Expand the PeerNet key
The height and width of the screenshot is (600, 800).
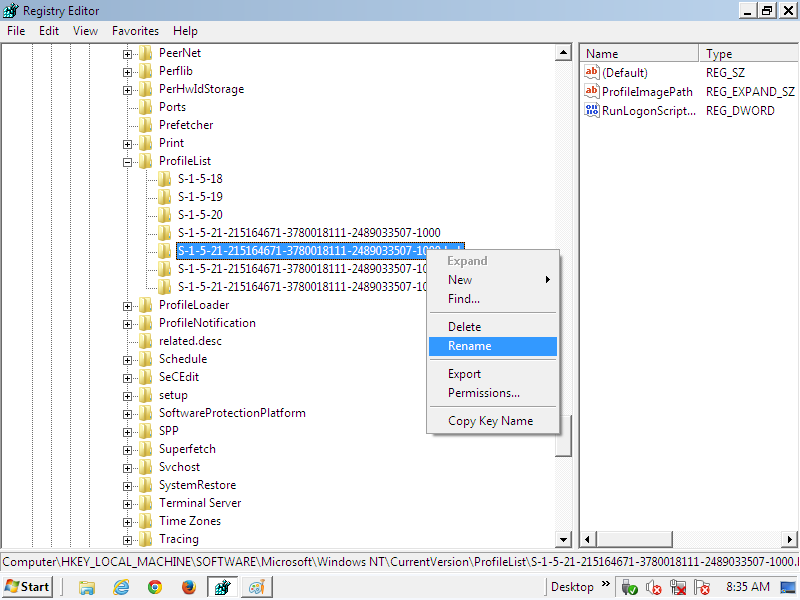click(x=128, y=53)
